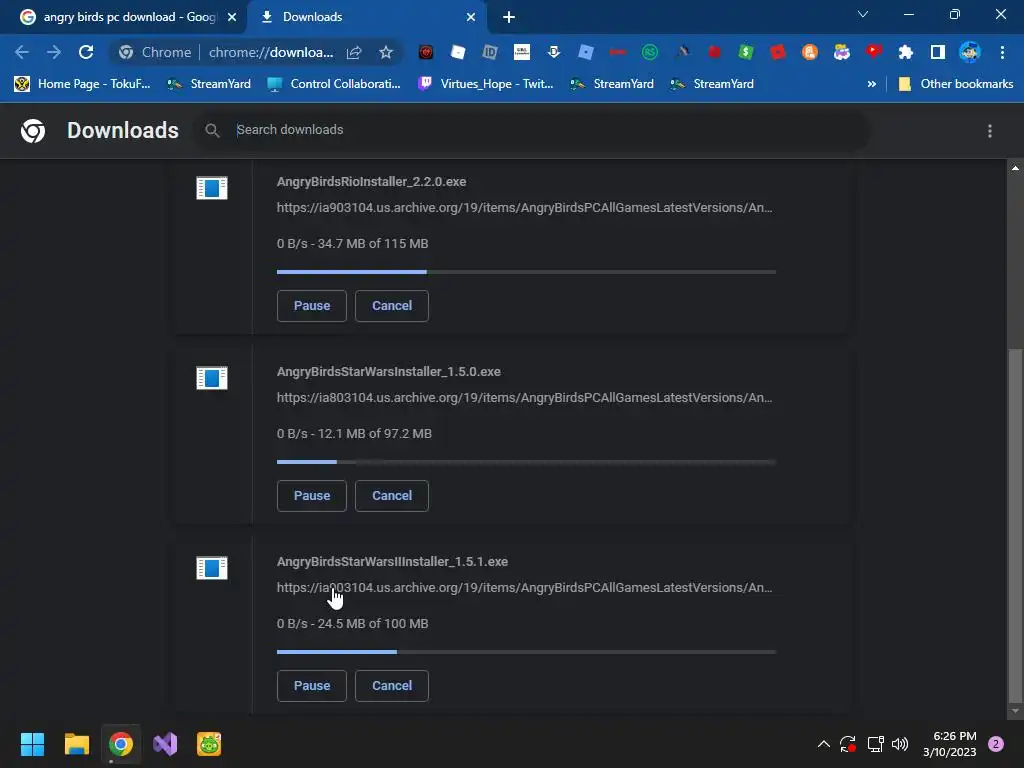Close the Downloads tab
This screenshot has height=768, width=1024.
[x=471, y=17]
